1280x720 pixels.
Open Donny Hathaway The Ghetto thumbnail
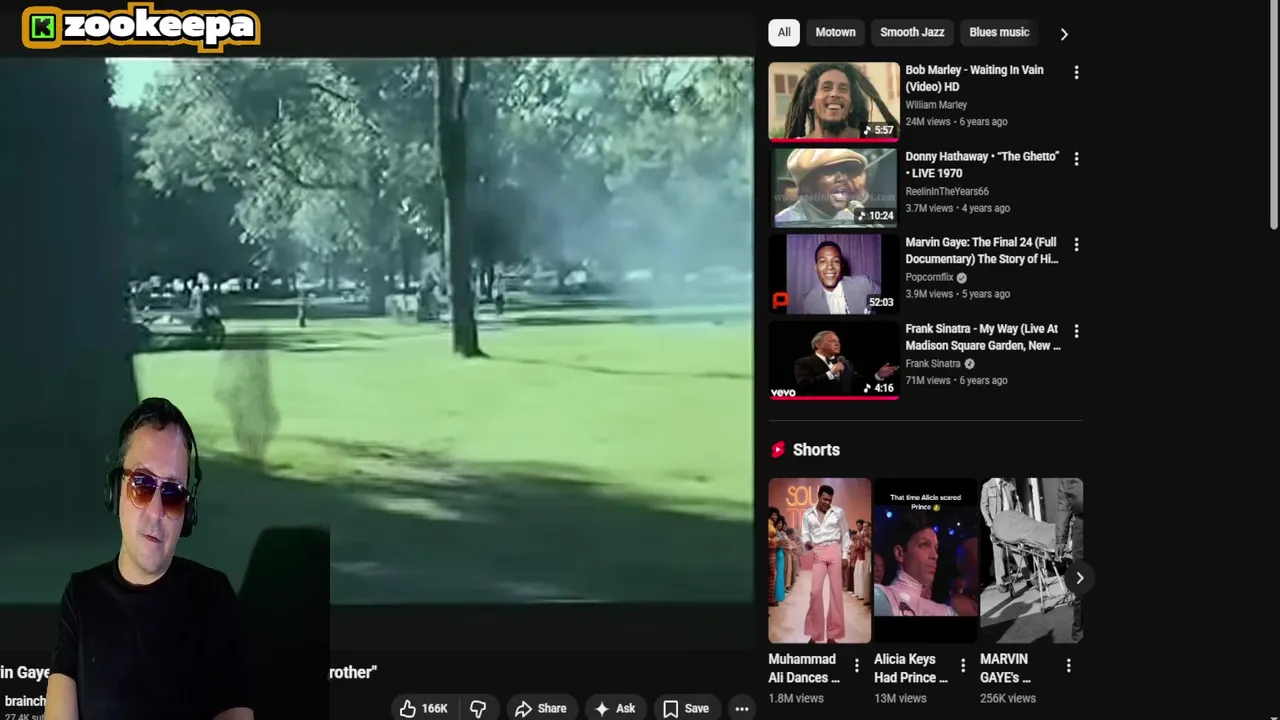click(x=834, y=187)
